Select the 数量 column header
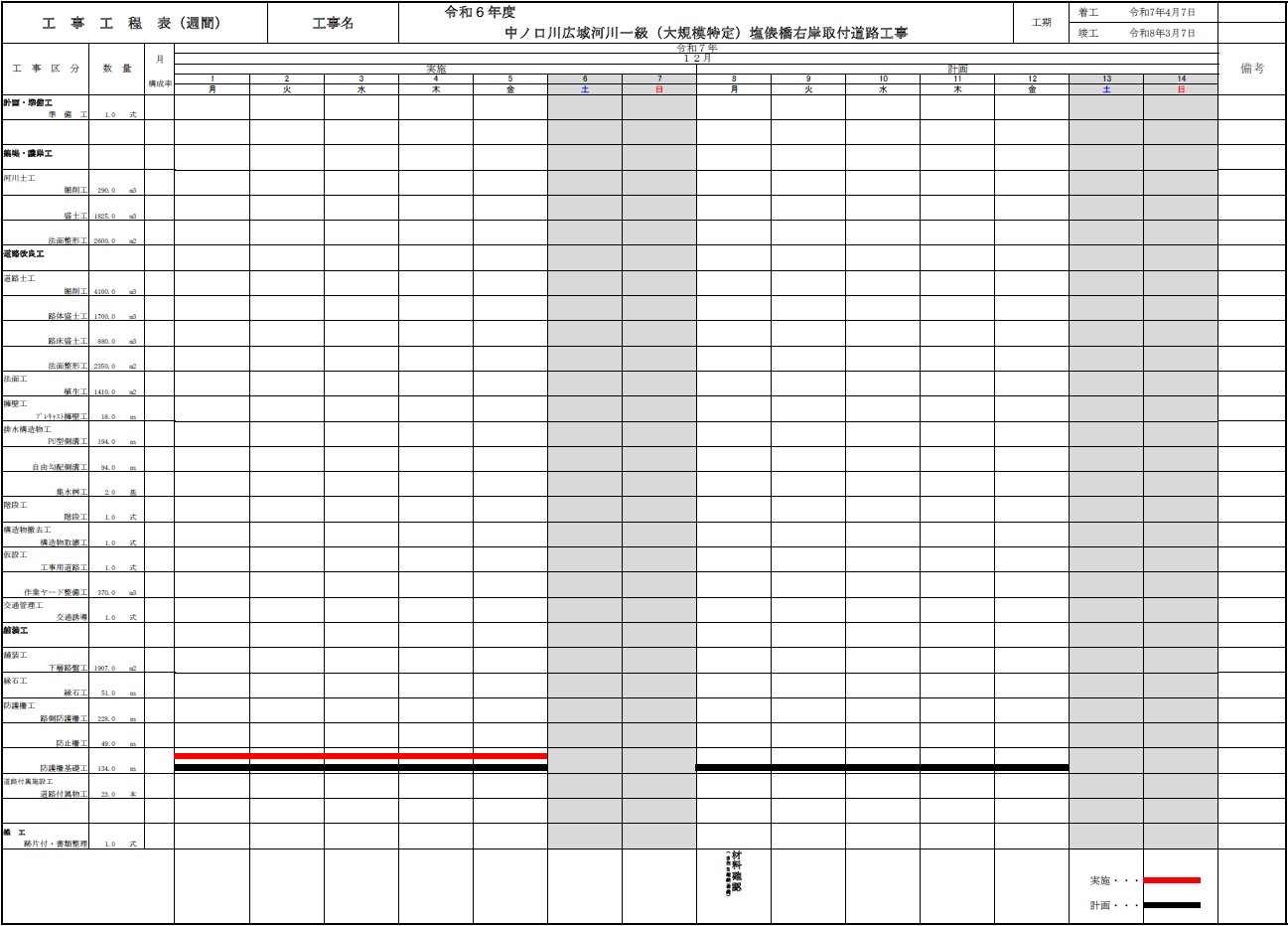 coord(116,69)
